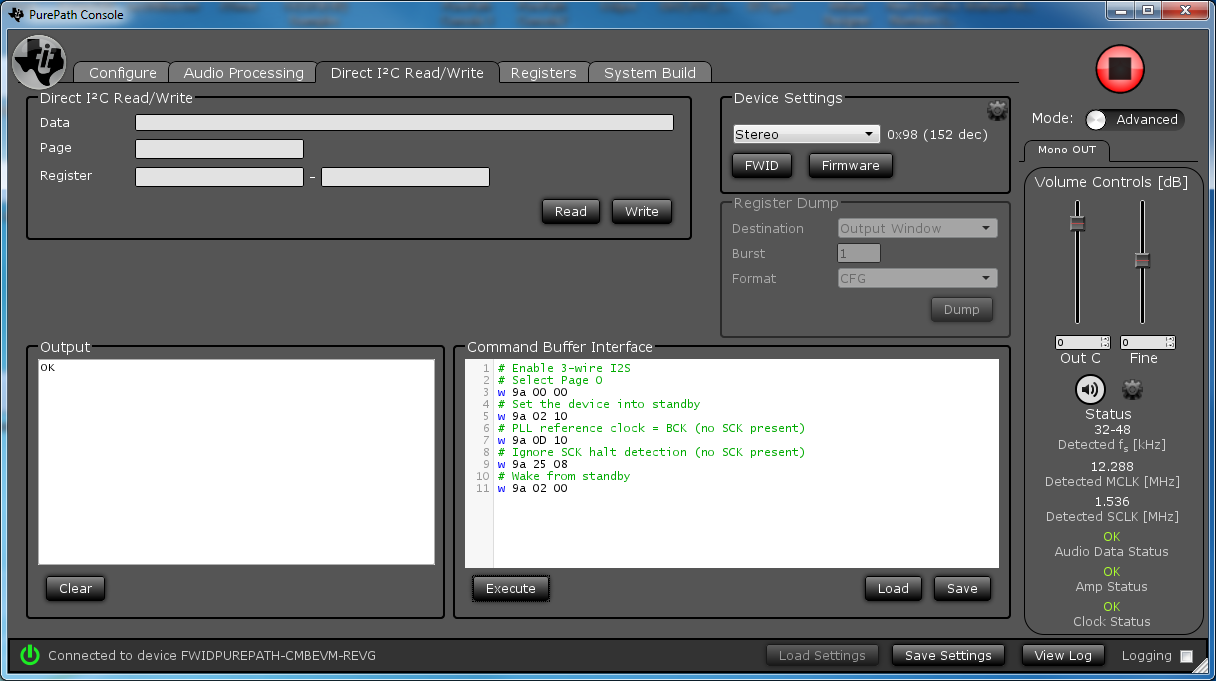Click the Read button
The image size is (1216, 681).
point(570,211)
